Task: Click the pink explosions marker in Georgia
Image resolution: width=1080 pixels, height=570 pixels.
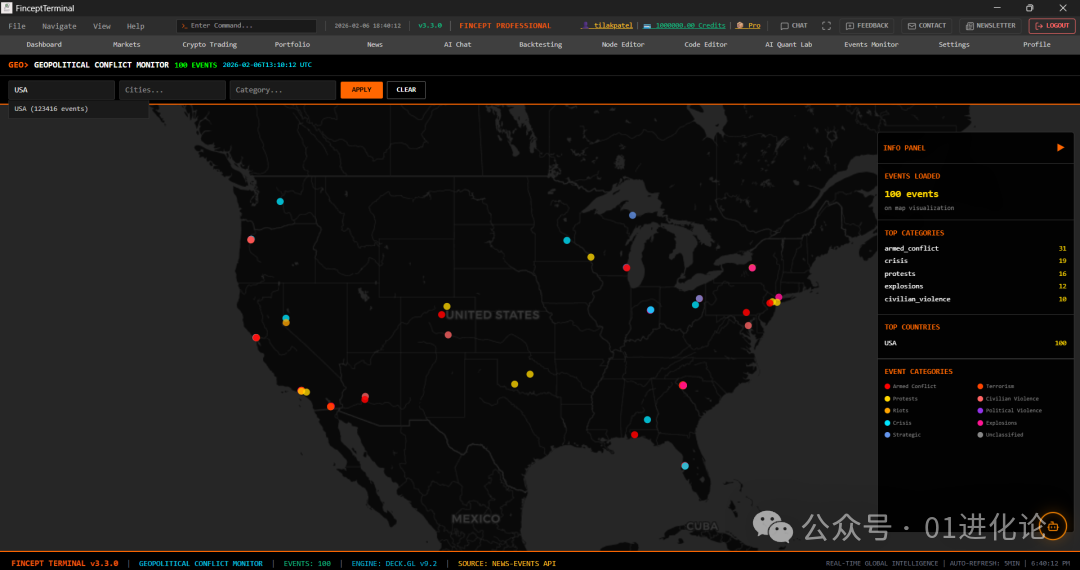Action: 683,386
